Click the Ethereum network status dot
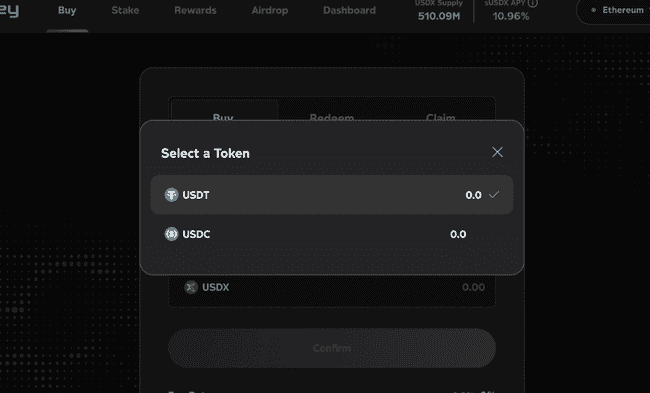 (x=593, y=10)
